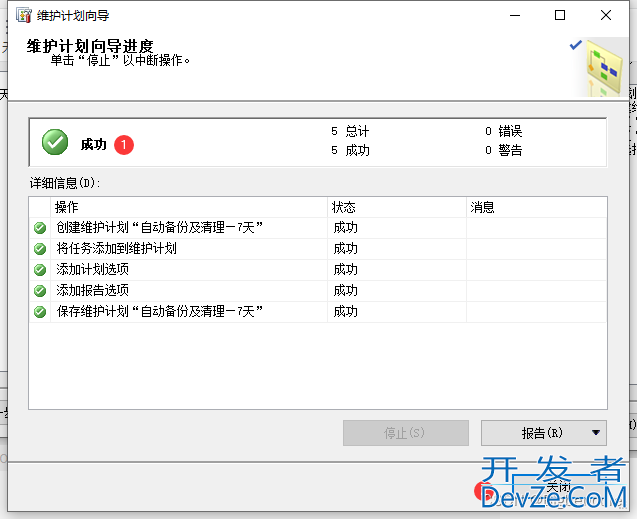Click the bold 成功 summary label

[93, 145]
